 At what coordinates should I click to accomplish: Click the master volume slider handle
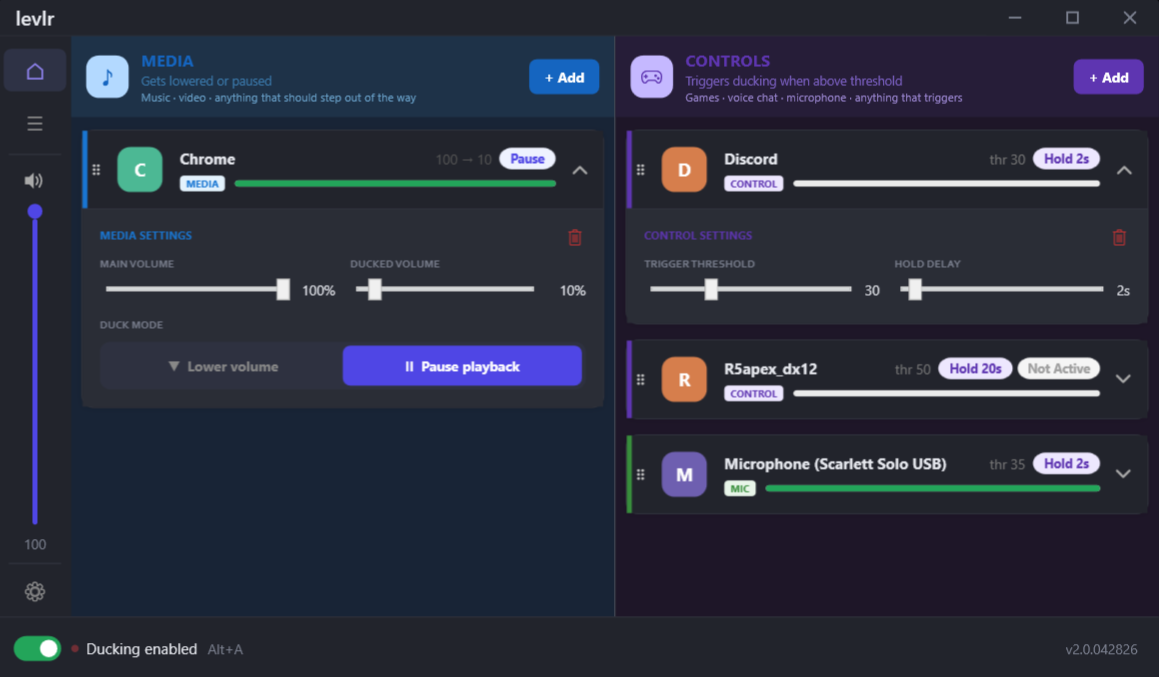pyautogui.click(x=35, y=211)
